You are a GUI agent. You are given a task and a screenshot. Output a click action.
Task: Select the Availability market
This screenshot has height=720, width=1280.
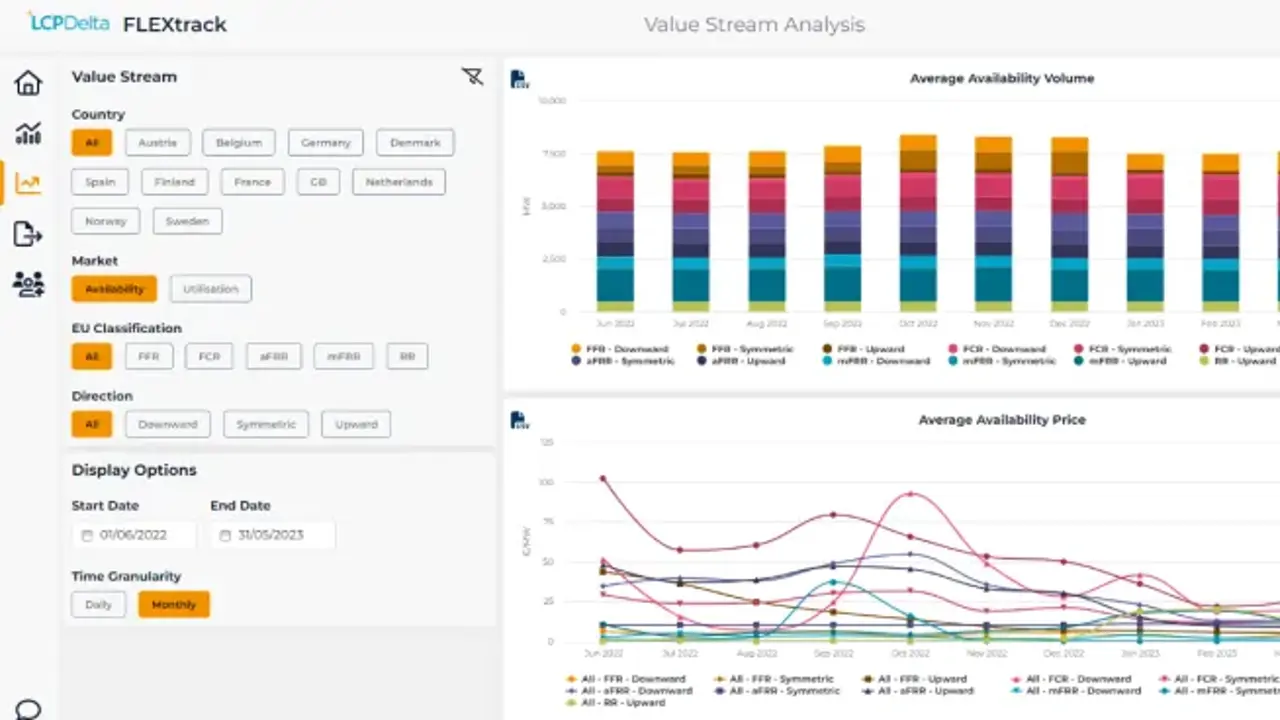(114, 289)
